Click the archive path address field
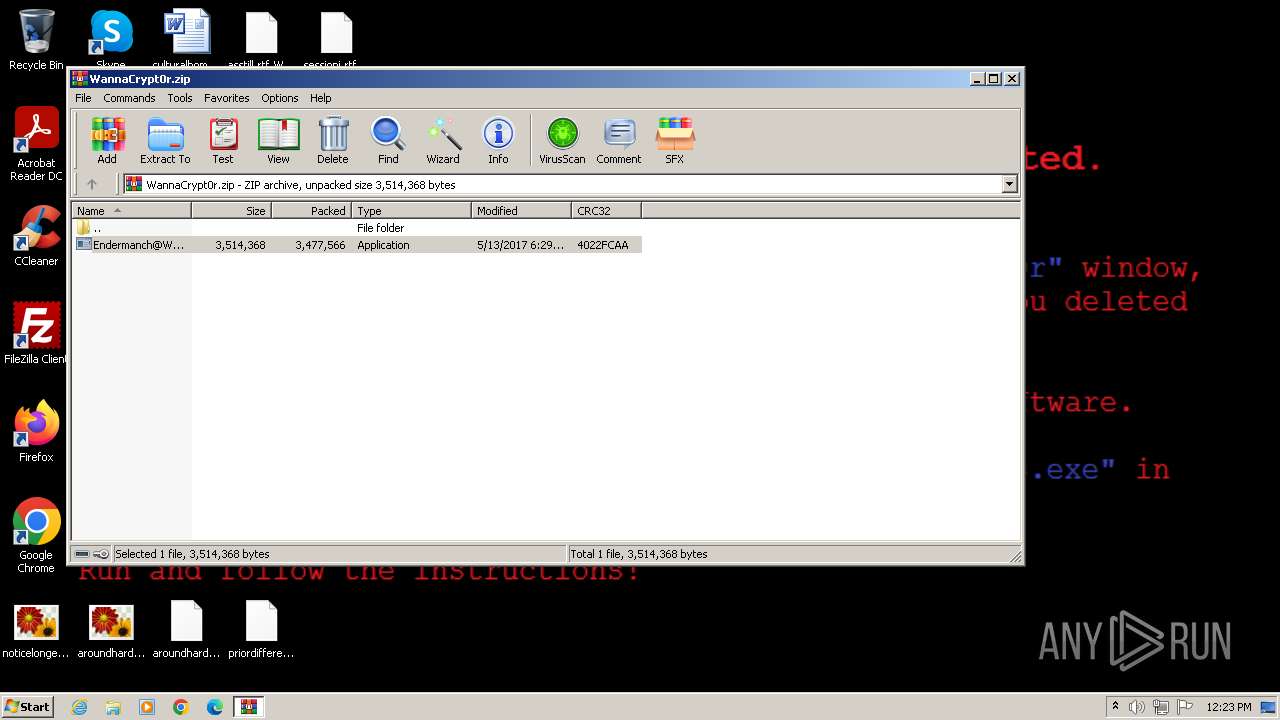Viewport: 1280px width, 720px height. pyautogui.click(x=562, y=184)
